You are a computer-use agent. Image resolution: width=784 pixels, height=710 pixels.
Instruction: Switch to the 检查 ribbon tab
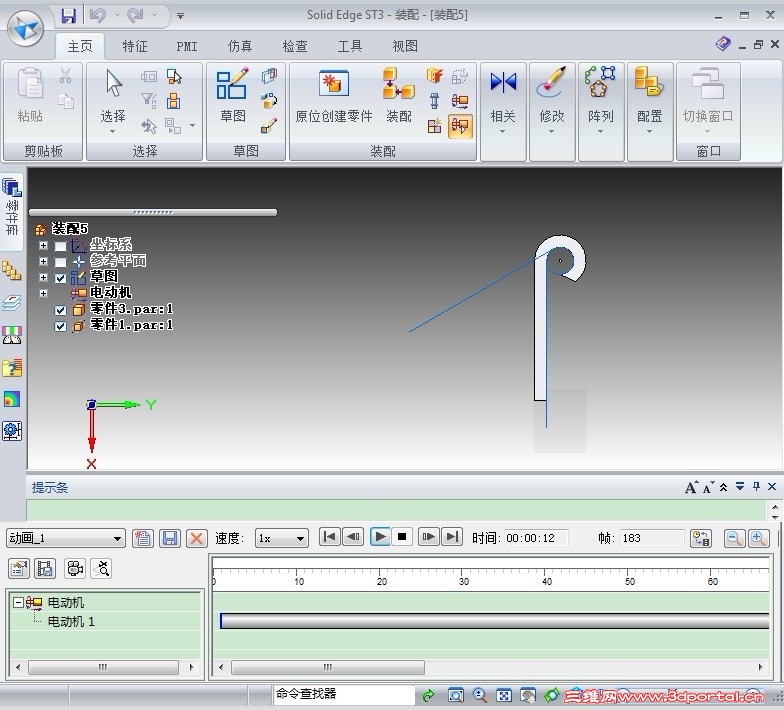[x=295, y=46]
